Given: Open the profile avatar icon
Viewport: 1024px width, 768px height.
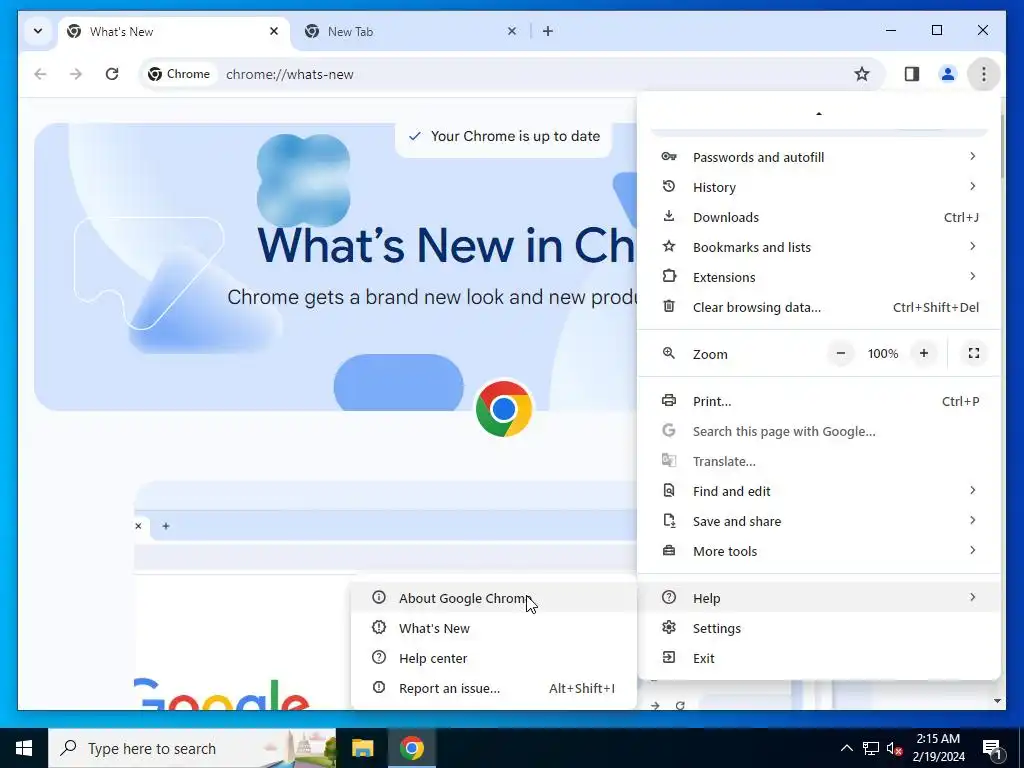Looking at the screenshot, I should pyautogui.click(x=947, y=74).
